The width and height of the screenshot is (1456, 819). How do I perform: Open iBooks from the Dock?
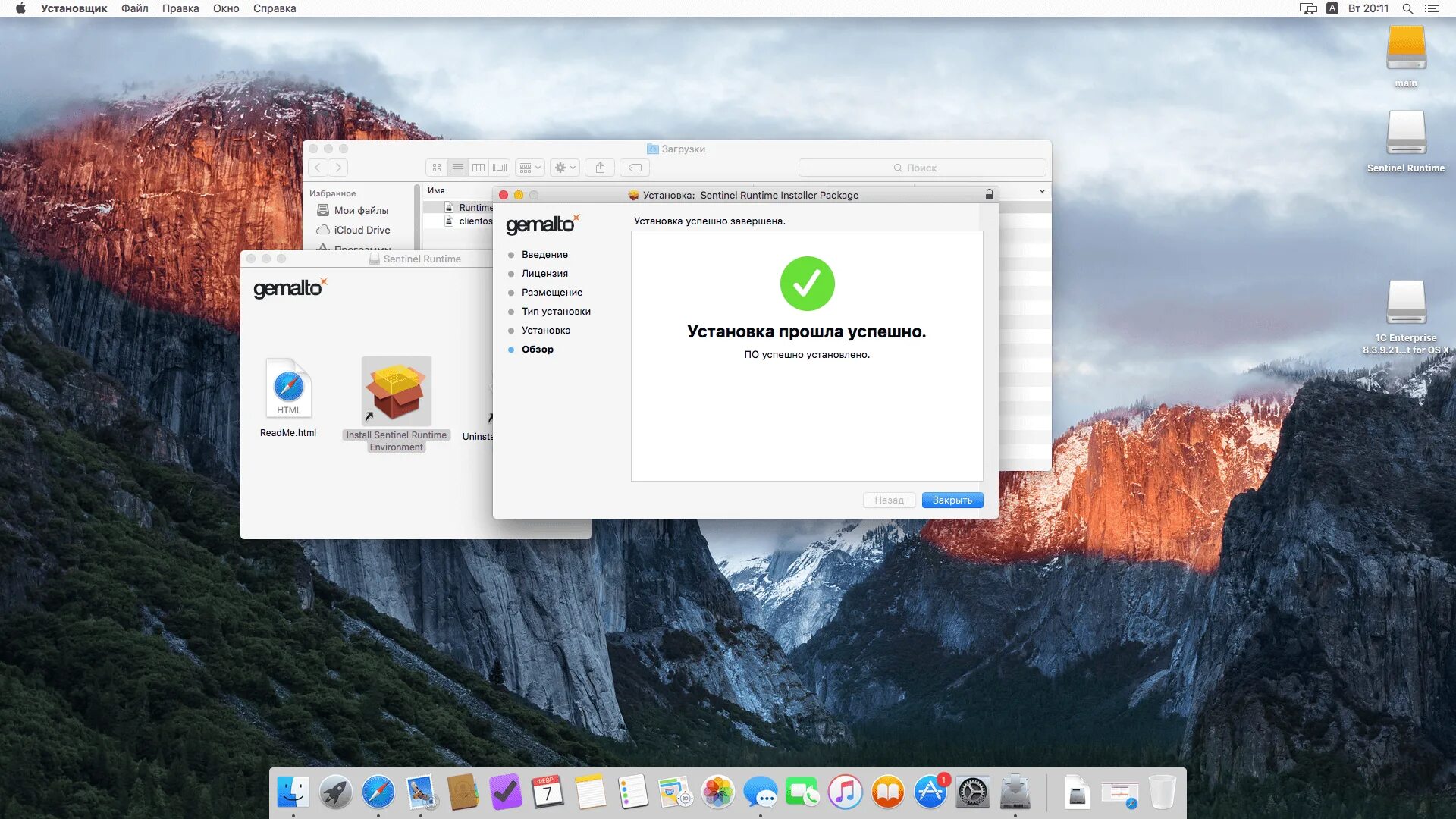(x=887, y=792)
